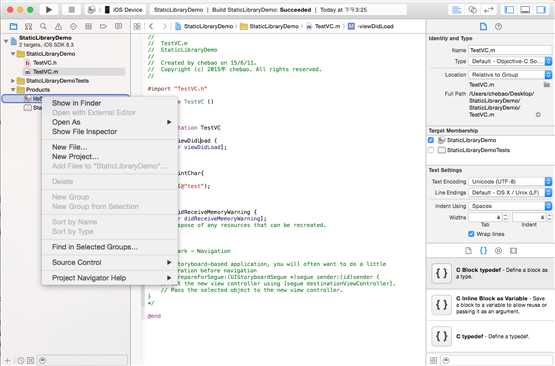The height and width of the screenshot is (366, 555).
Task: Show the media library
Action: point(514,251)
